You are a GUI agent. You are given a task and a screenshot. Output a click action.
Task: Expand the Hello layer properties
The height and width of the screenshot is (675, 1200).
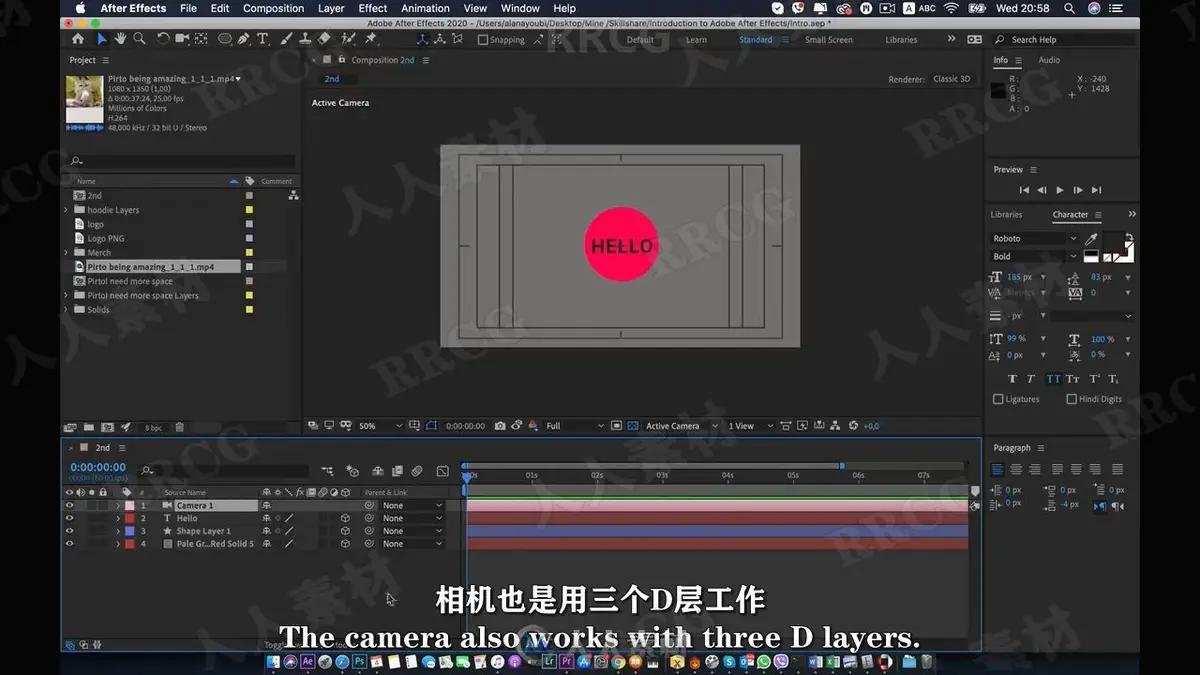click(118, 518)
